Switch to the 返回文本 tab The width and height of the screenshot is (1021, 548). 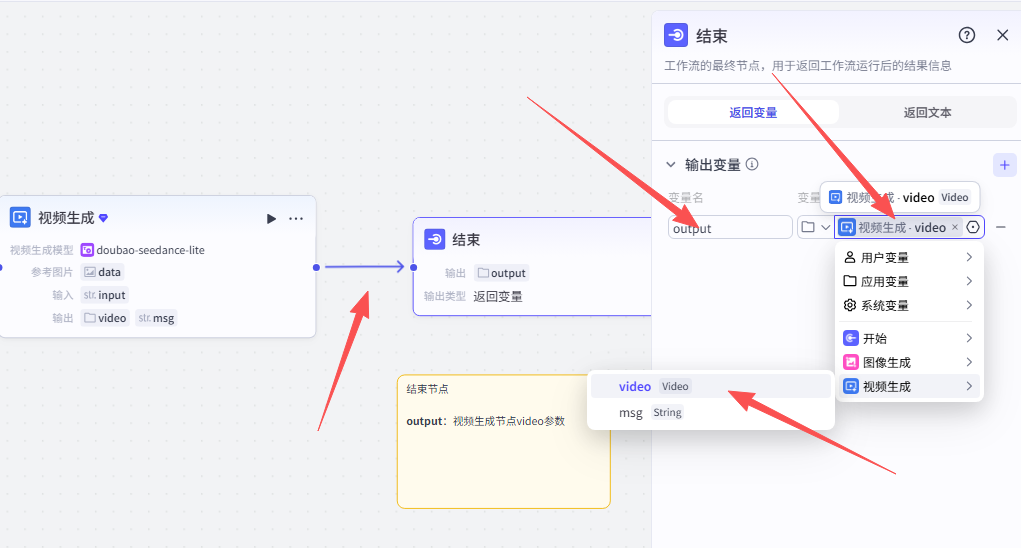click(927, 112)
